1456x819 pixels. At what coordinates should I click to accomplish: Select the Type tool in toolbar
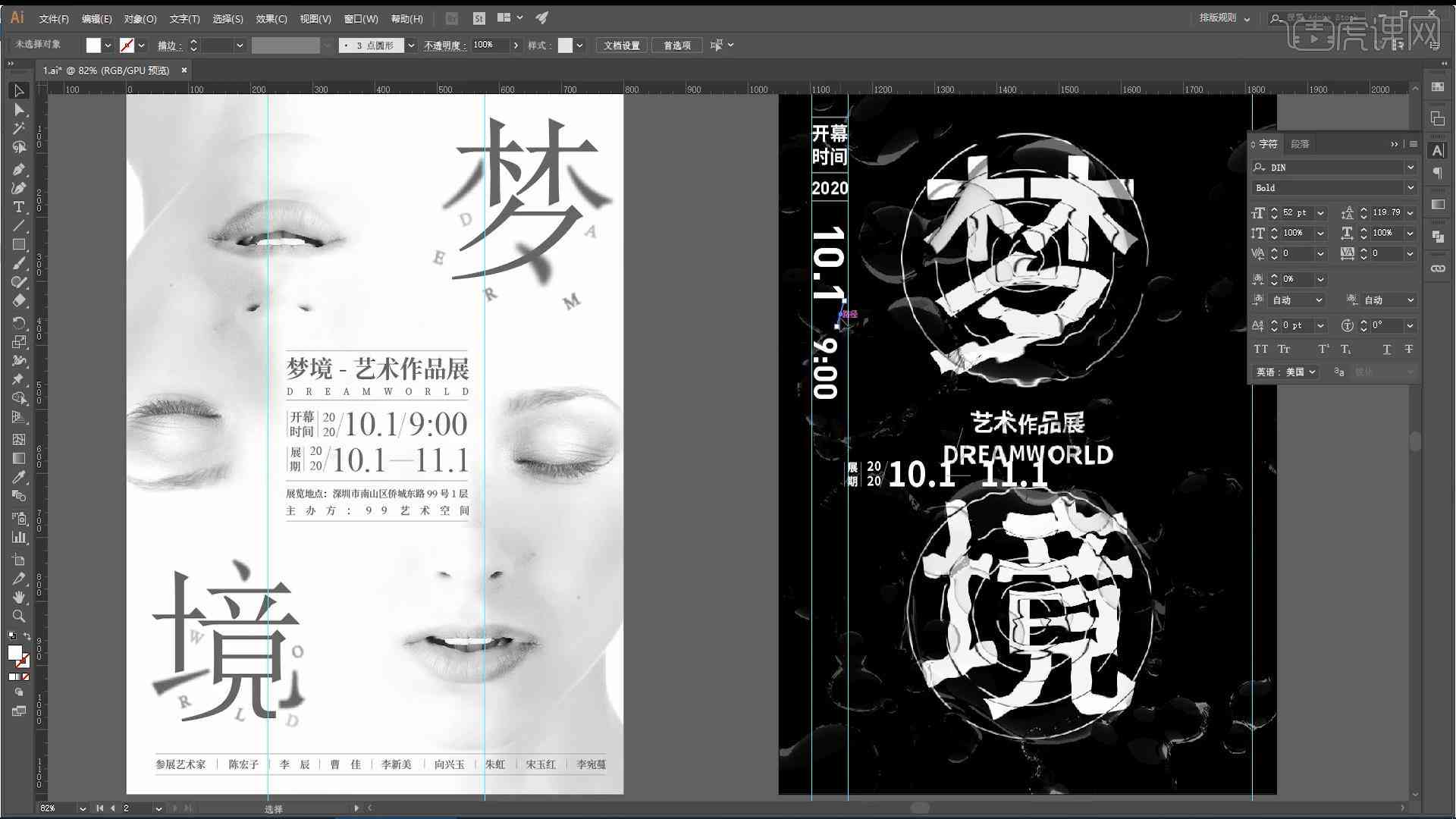[x=18, y=207]
